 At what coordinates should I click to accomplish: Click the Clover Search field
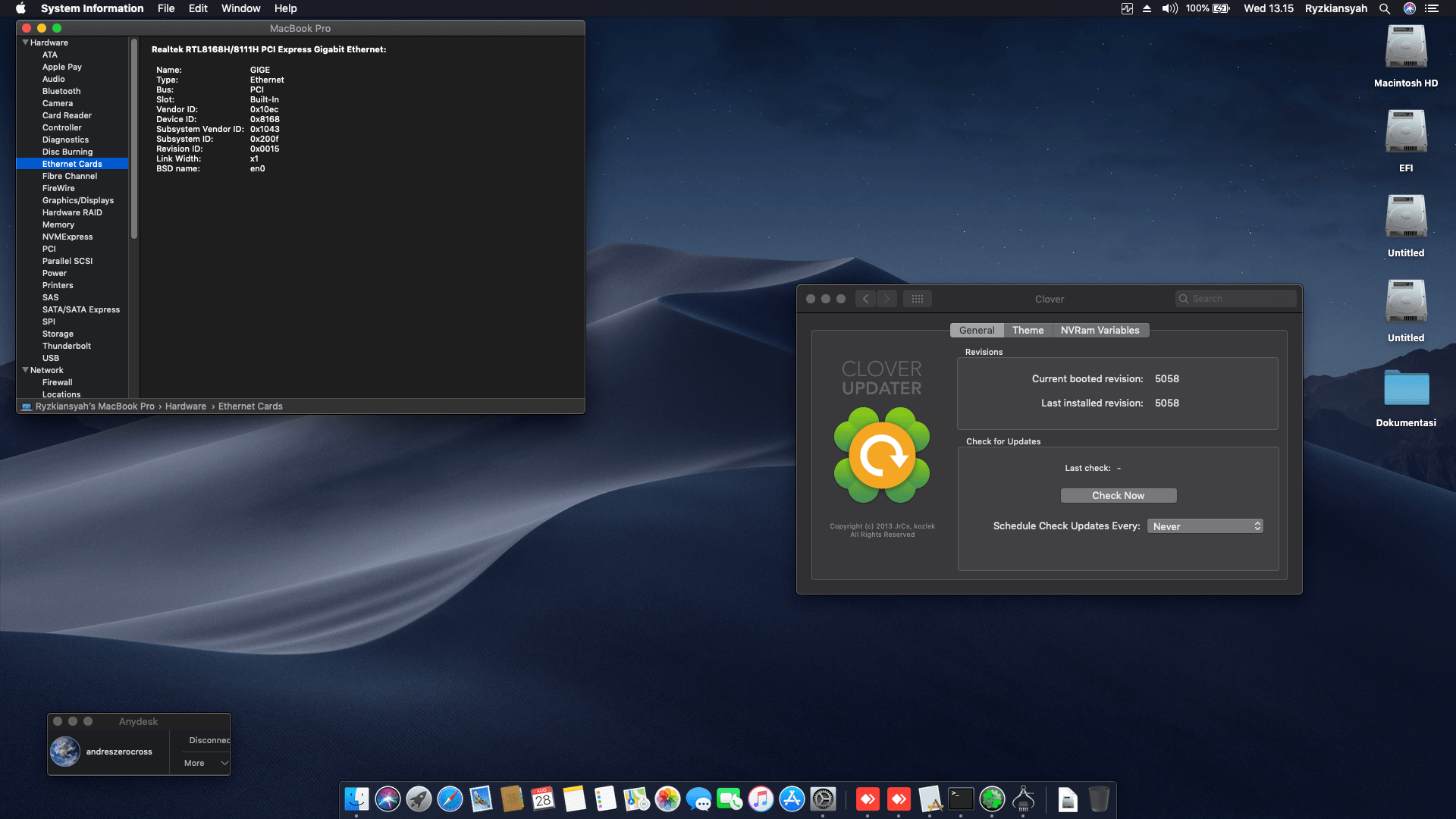point(1235,299)
